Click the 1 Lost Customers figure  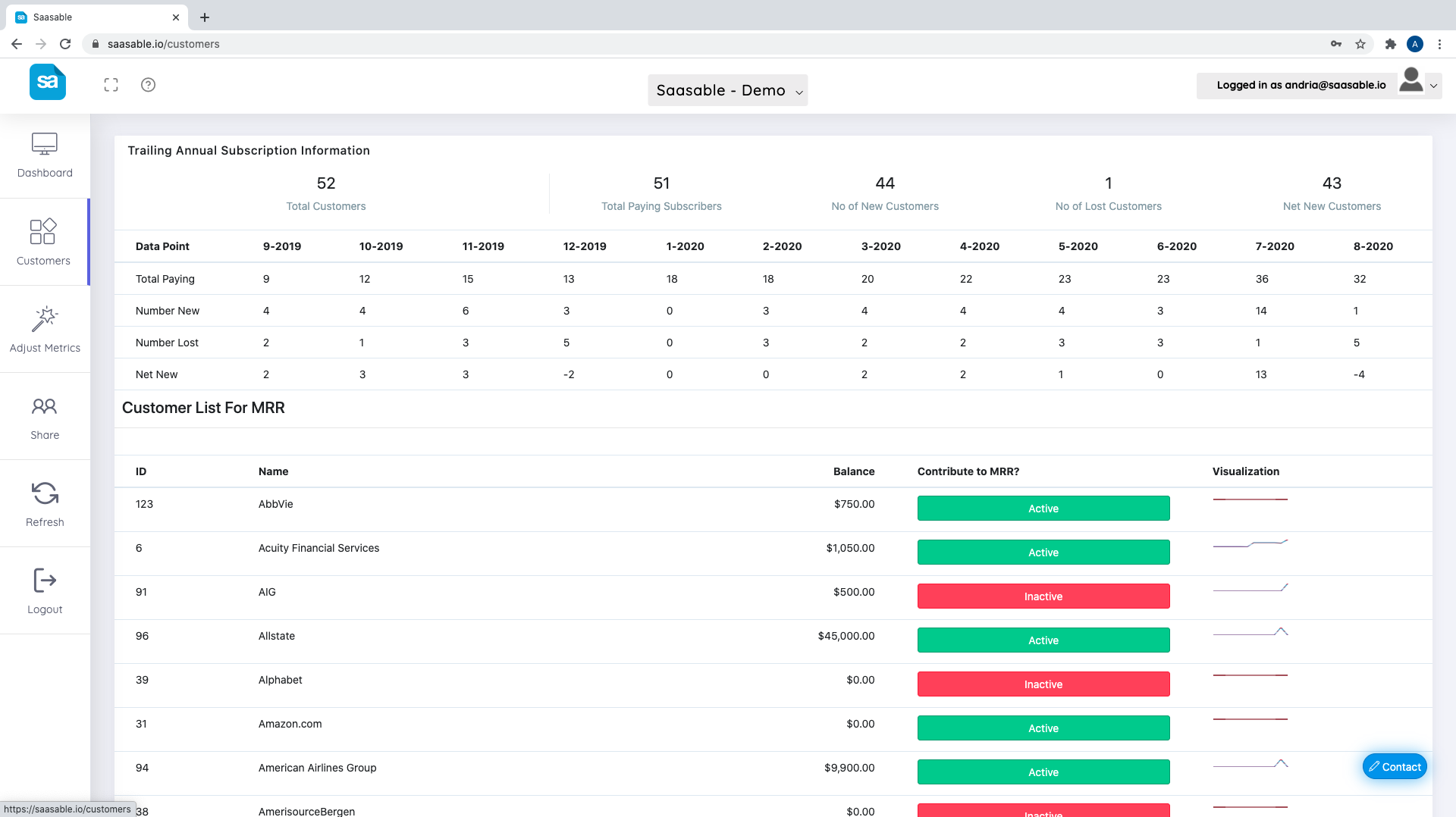tap(1109, 183)
